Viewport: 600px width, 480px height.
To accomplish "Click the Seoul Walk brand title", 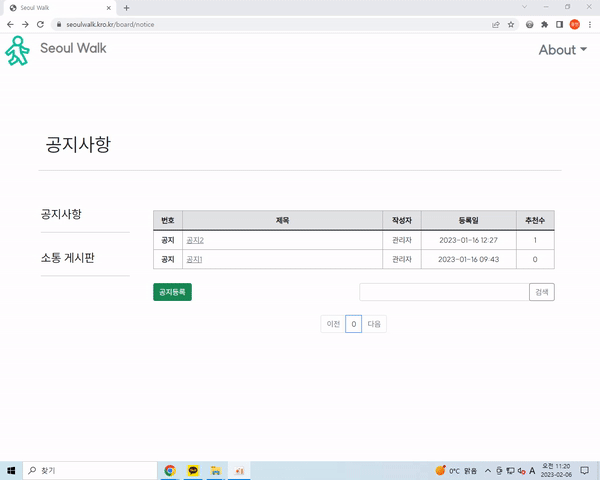I will click(73, 48).
